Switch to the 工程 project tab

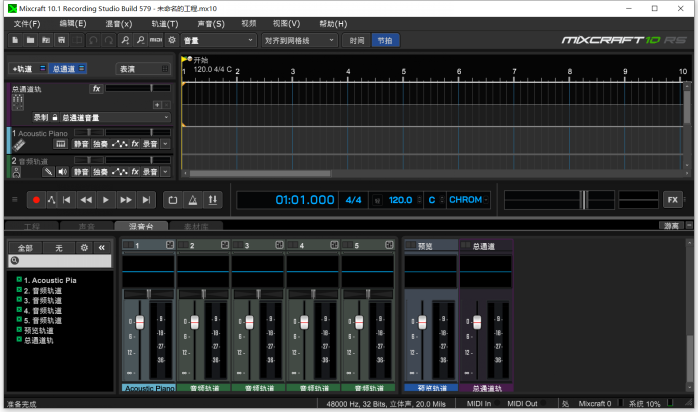(32, 226)
